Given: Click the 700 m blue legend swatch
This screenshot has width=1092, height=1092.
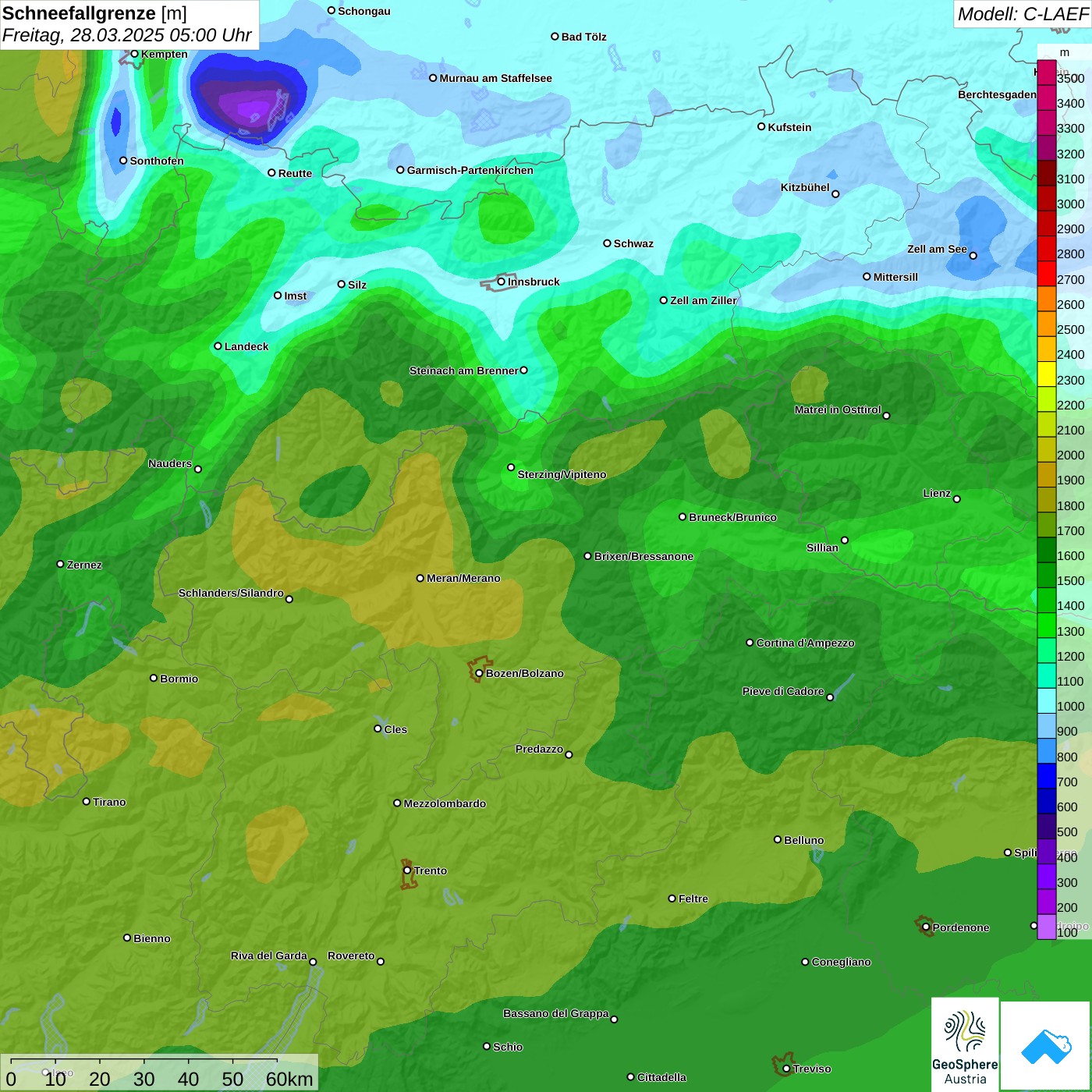Looking at the screenshot, I should click(1047, 775).
